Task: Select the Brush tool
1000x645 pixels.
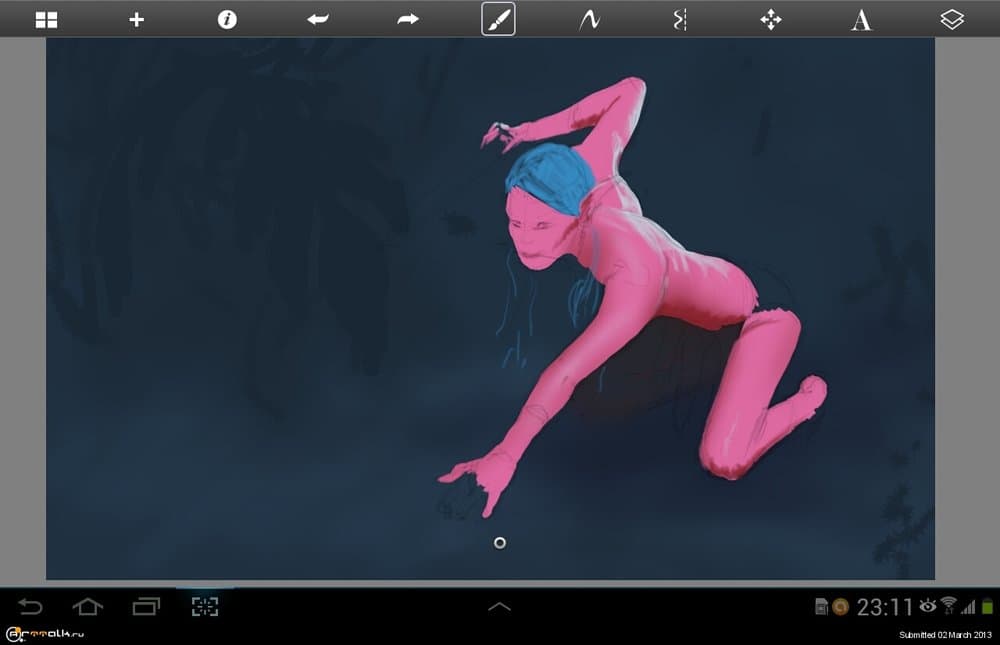Action: [497, 18]
